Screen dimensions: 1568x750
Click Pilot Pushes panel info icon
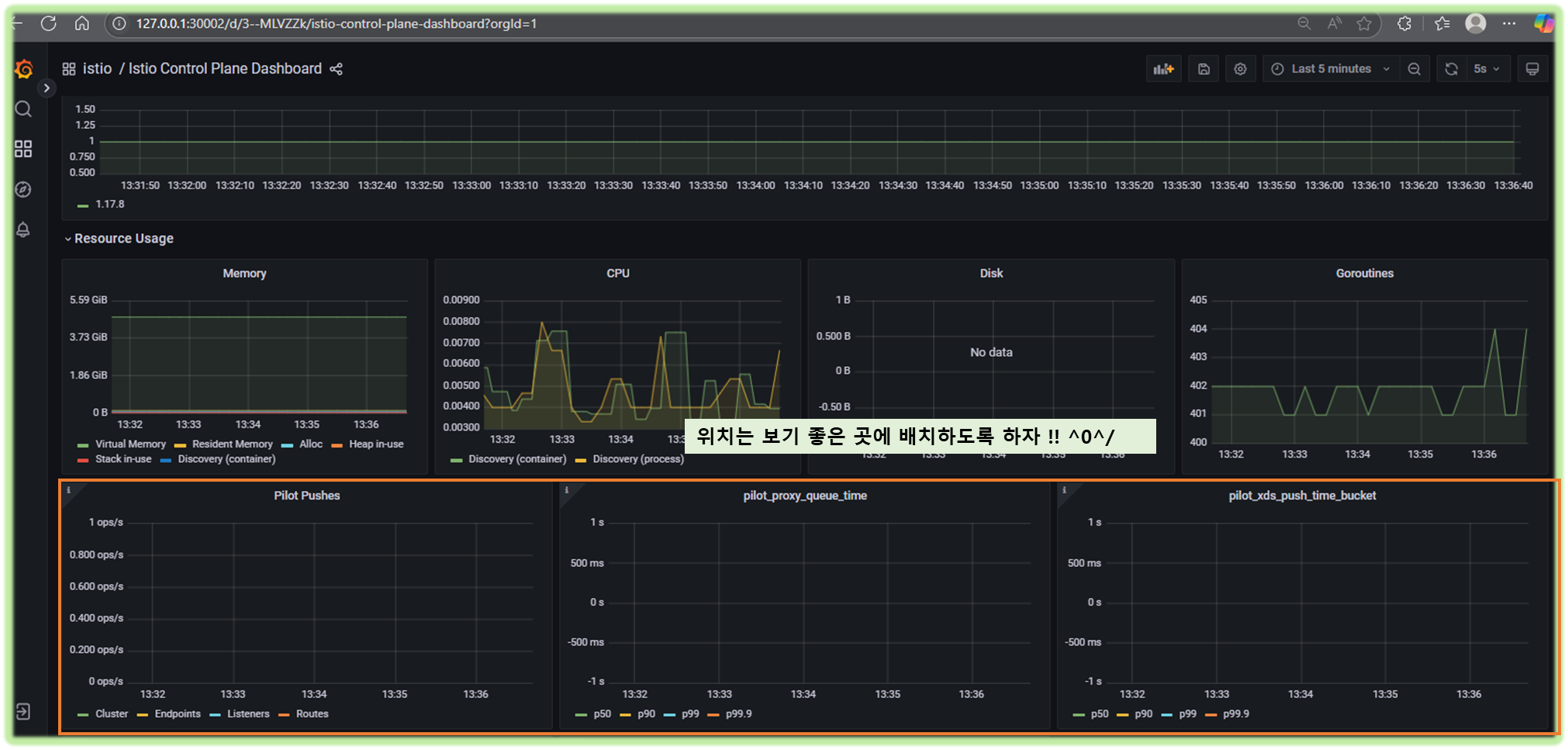coord(69,490)
